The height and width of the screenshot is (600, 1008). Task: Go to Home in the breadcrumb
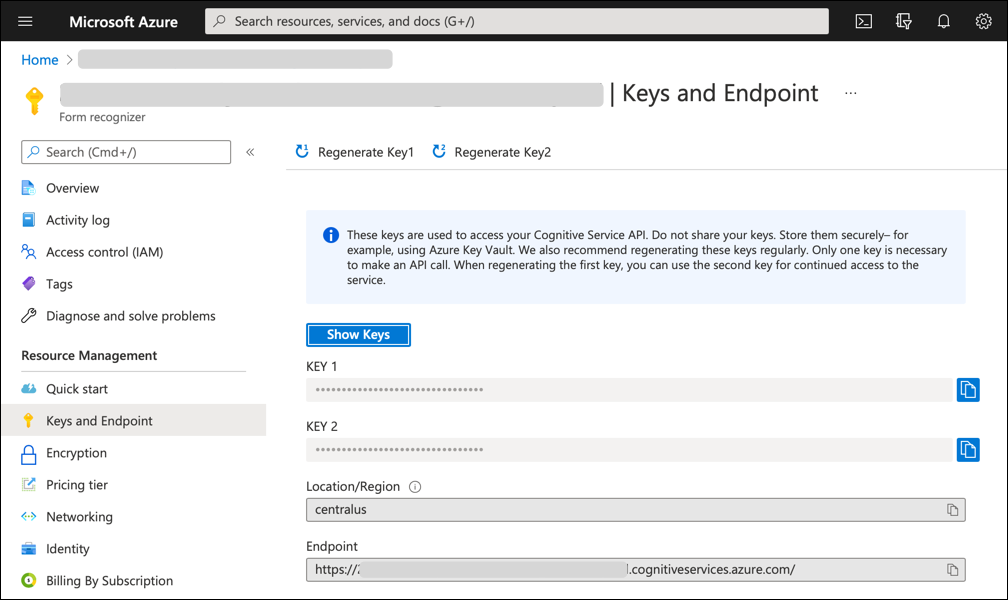40,60
